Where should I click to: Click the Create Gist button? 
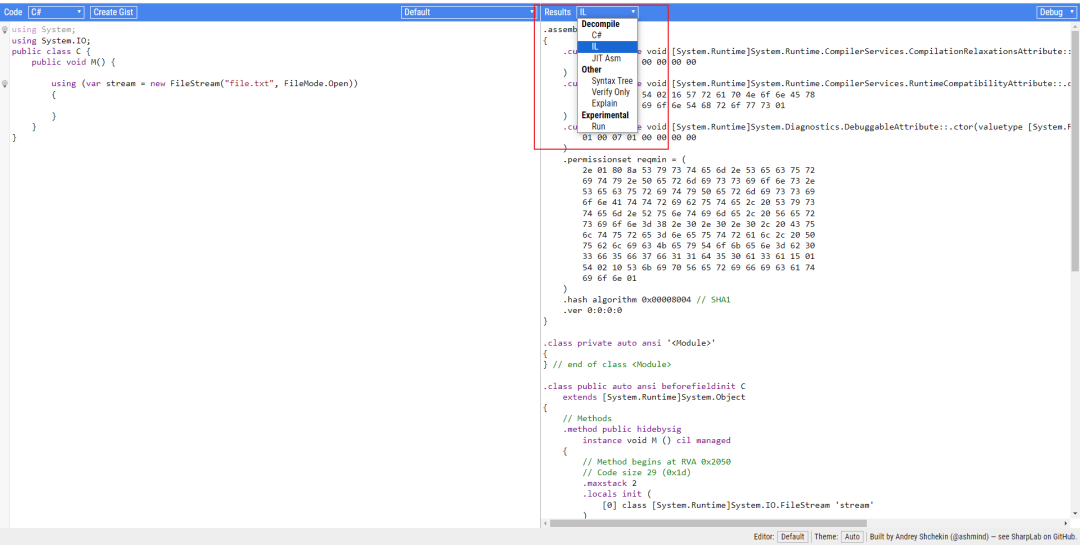[114, 12]
